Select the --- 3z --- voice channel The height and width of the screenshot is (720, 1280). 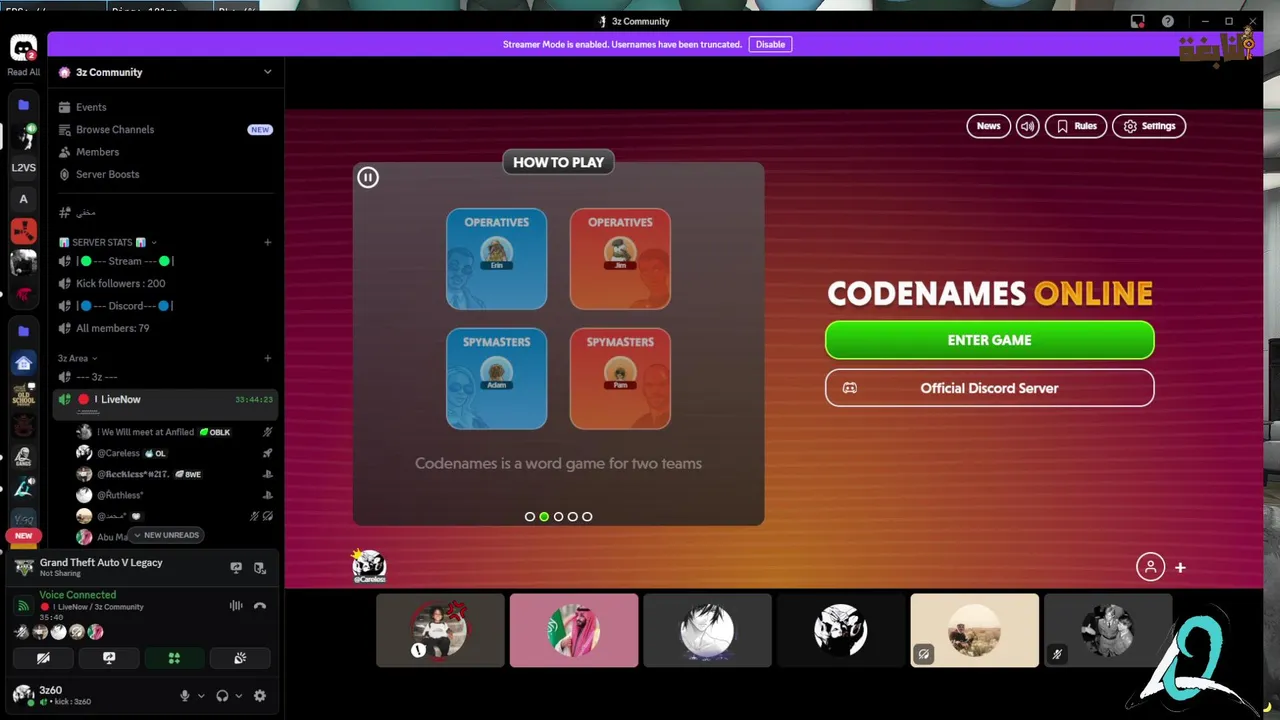coord(165,377)
